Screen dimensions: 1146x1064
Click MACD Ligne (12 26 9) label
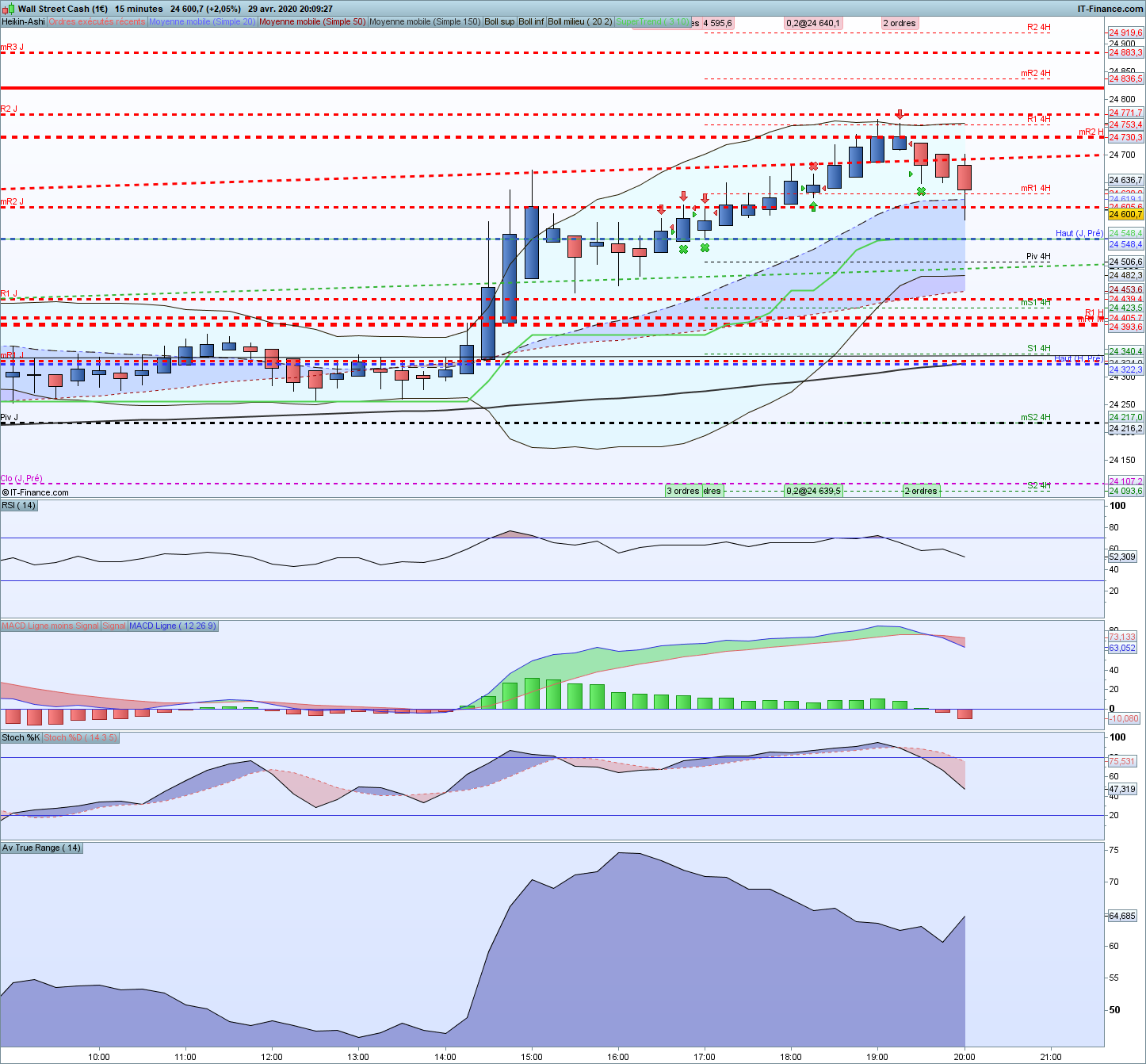click(172, 626)
